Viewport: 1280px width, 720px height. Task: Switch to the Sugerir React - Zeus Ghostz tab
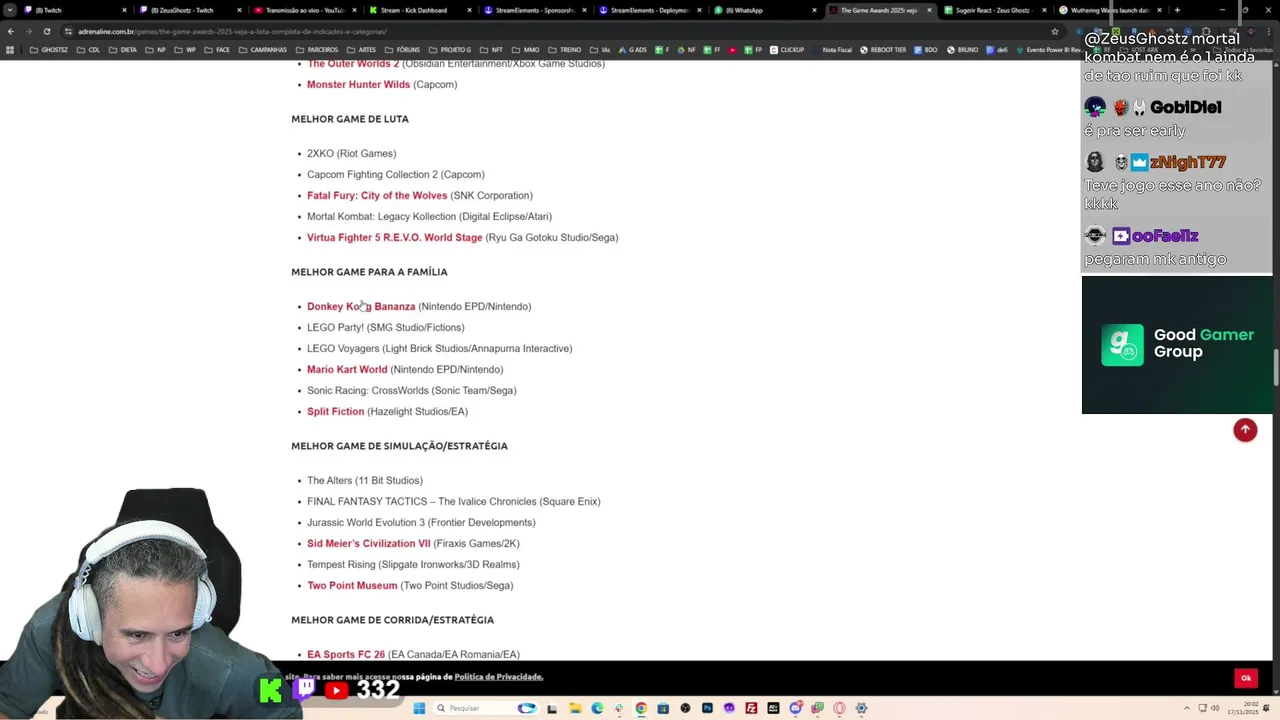(x=995, y=10)
